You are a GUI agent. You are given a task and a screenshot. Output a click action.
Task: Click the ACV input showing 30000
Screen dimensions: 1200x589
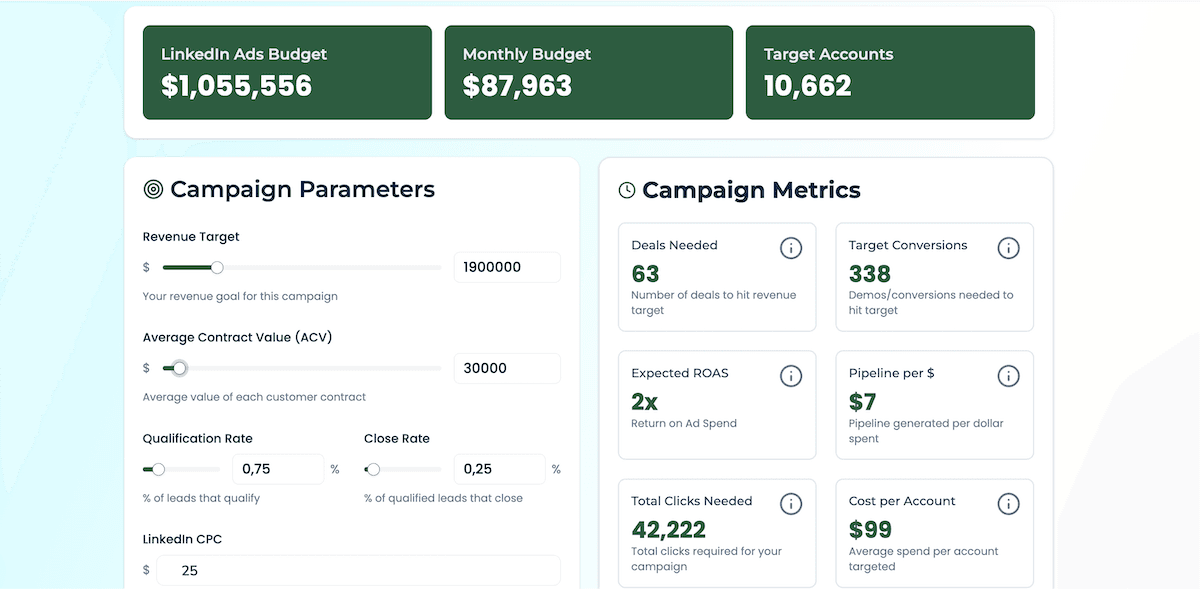(x=507, y=368)
